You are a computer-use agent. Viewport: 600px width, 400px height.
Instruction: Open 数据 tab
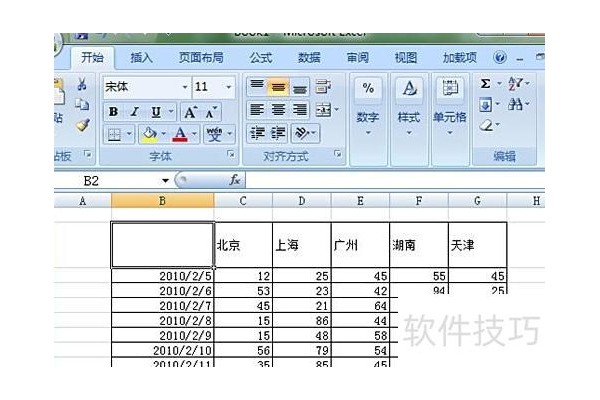309,58
